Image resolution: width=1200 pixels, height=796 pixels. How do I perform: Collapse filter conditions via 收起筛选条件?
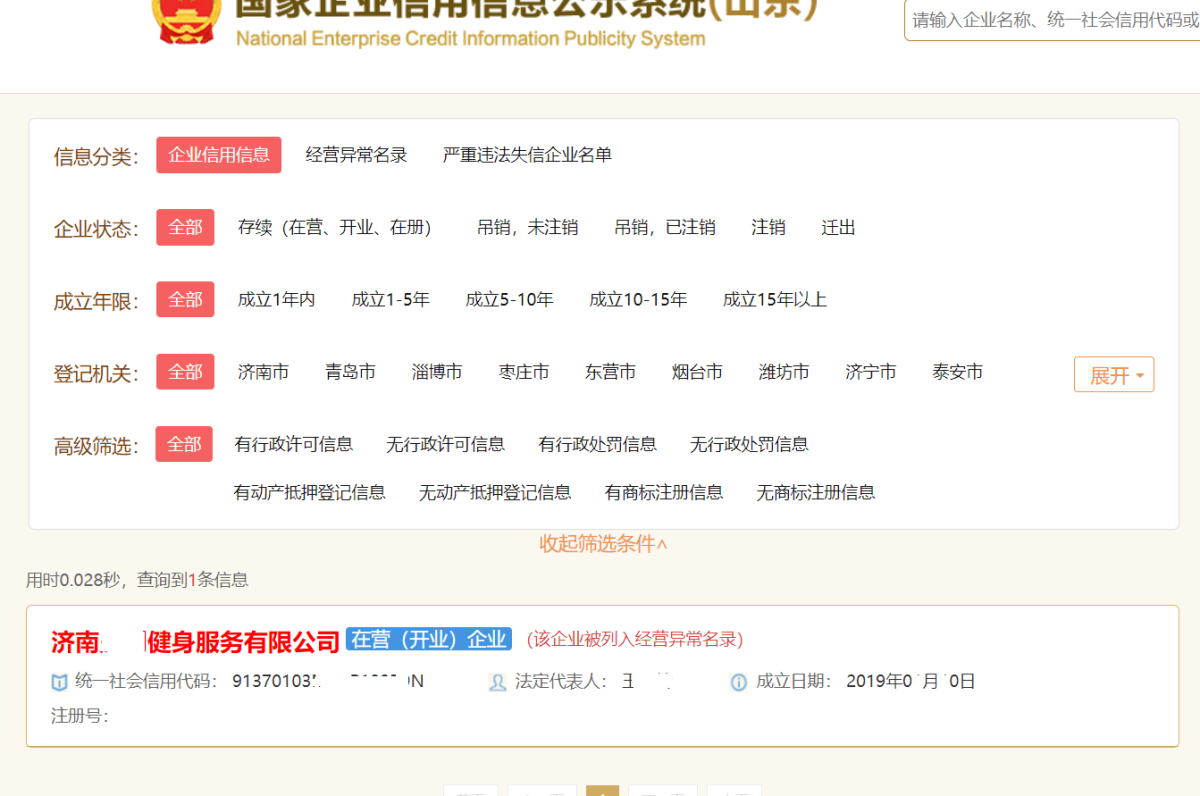click(x=603, y=544)
